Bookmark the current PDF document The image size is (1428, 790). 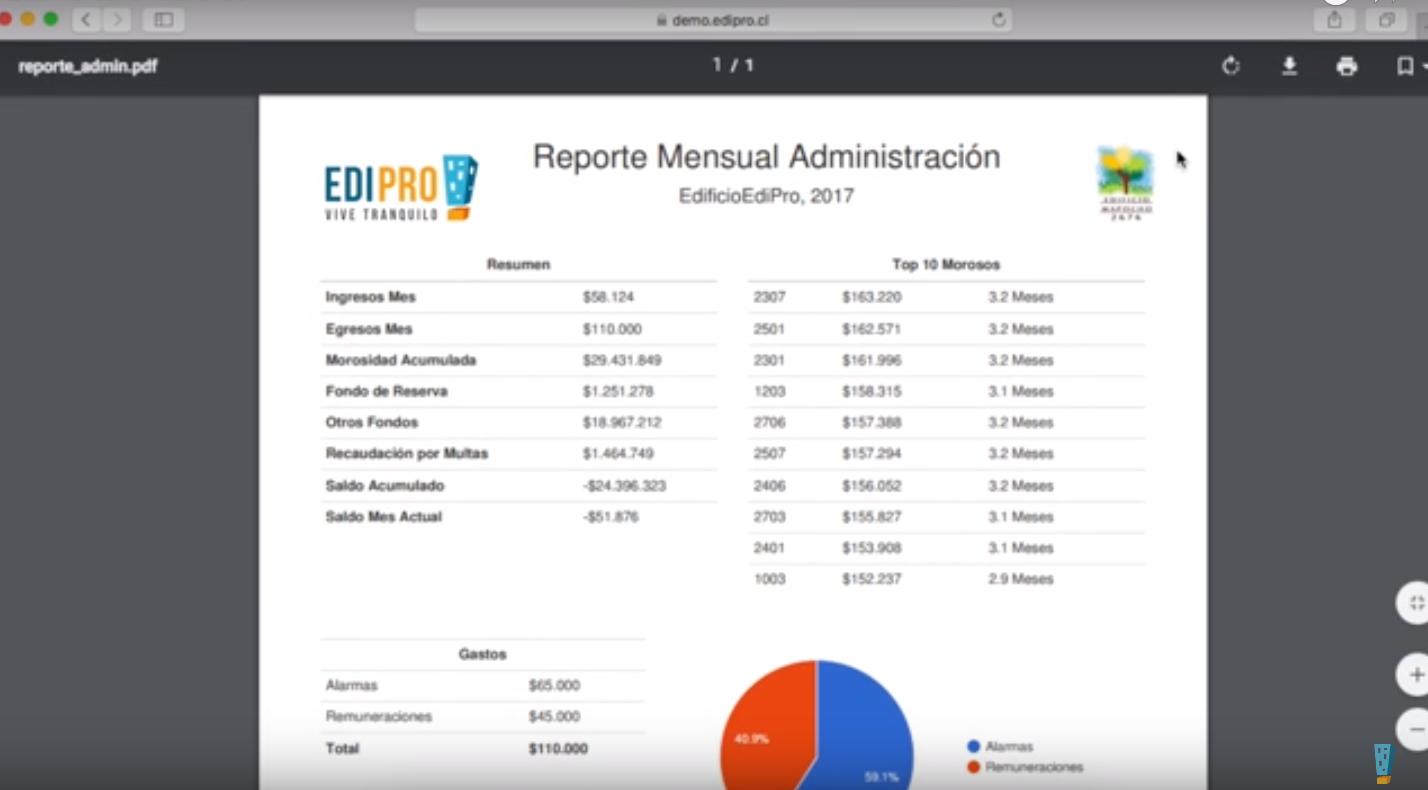(x=1405, y=66)
